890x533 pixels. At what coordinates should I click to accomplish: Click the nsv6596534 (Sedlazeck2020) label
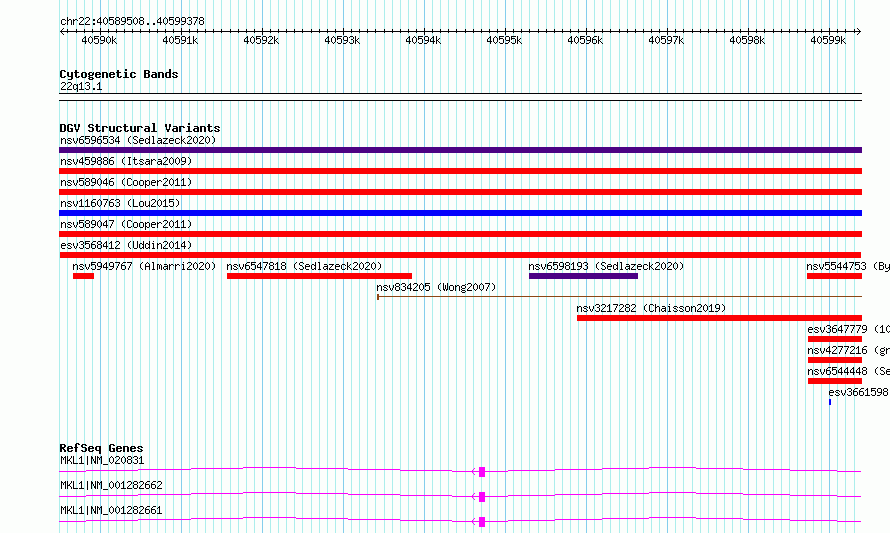click(x=138, y=140)
